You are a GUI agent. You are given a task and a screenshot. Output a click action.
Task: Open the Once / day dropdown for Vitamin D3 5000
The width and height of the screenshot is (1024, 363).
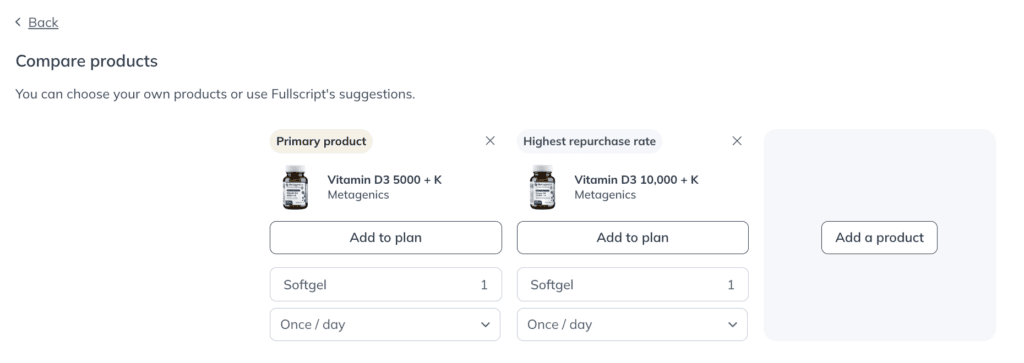(x=385, y=324)
